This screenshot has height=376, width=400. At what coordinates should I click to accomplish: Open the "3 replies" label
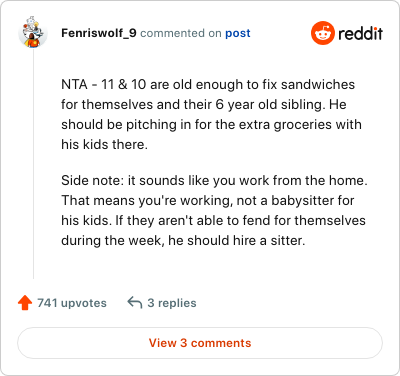point(172,303)
